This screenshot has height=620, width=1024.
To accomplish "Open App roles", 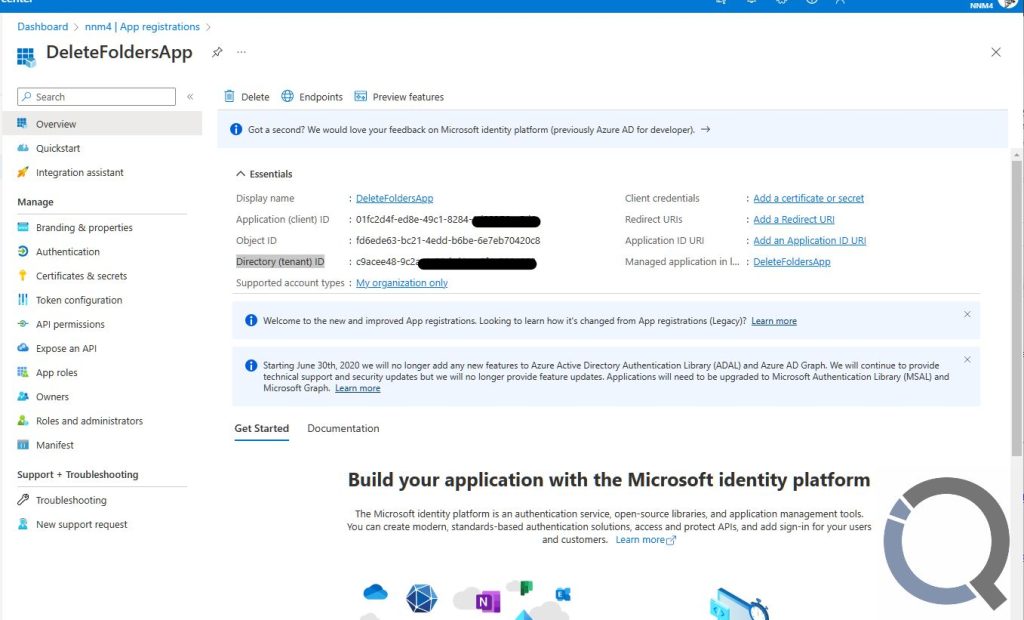I will pos(56,372).
